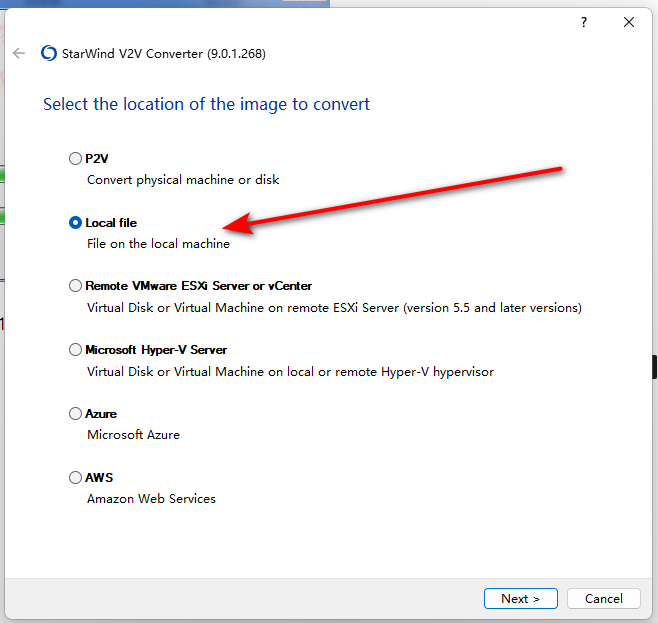
Task: Click the 'Microsoft Azure' description text
Action: point(133,435)
